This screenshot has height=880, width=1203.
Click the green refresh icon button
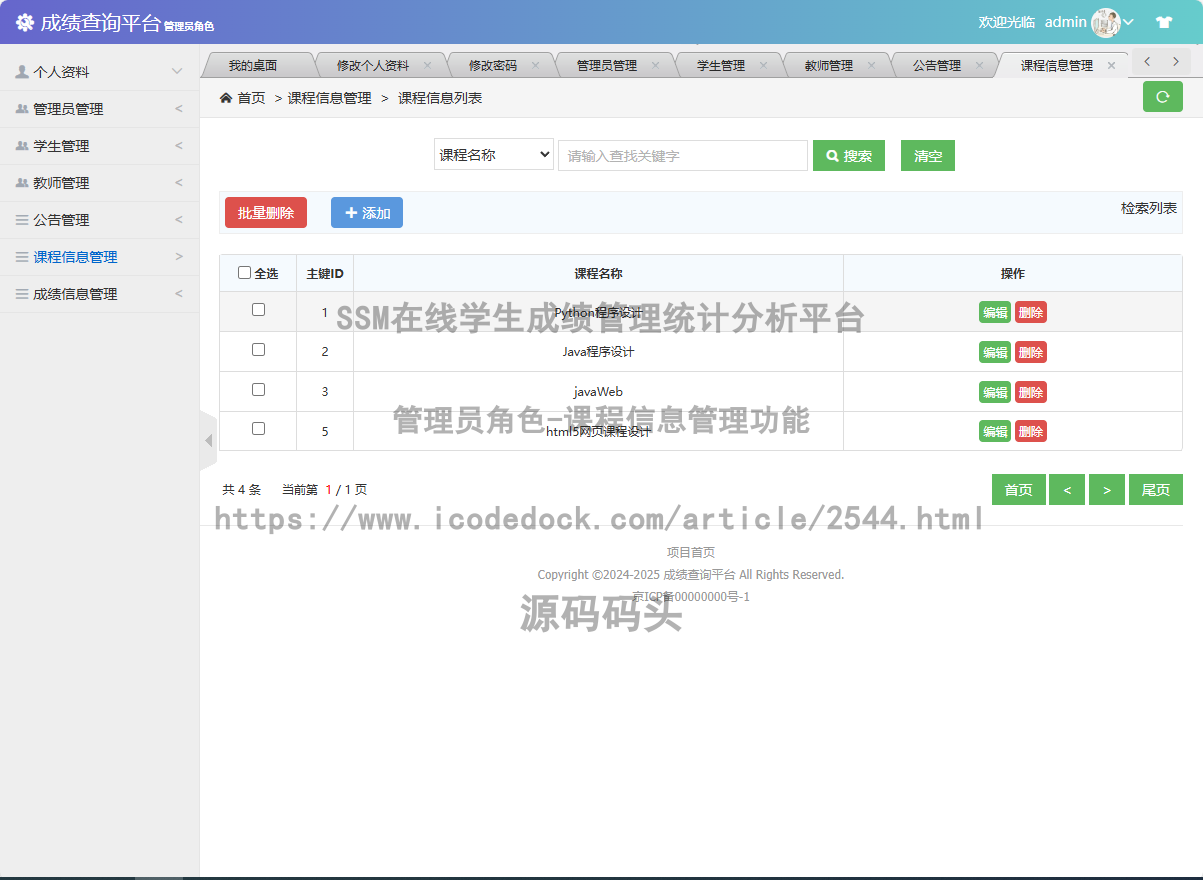click(1162, 97)
